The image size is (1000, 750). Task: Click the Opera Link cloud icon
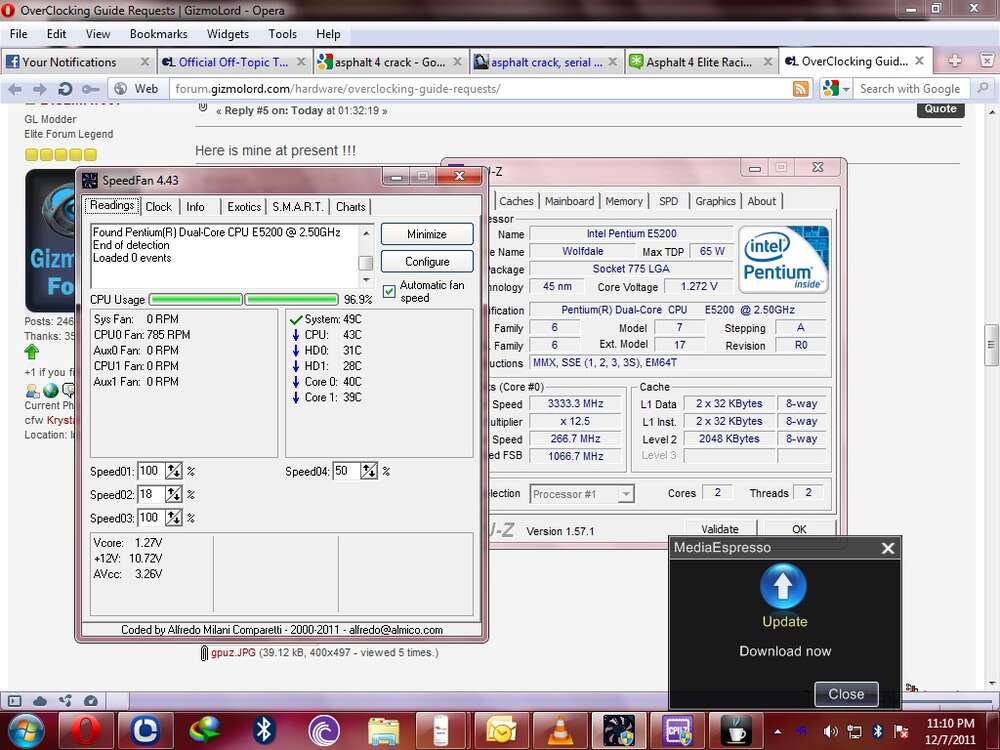coord(40,701)
